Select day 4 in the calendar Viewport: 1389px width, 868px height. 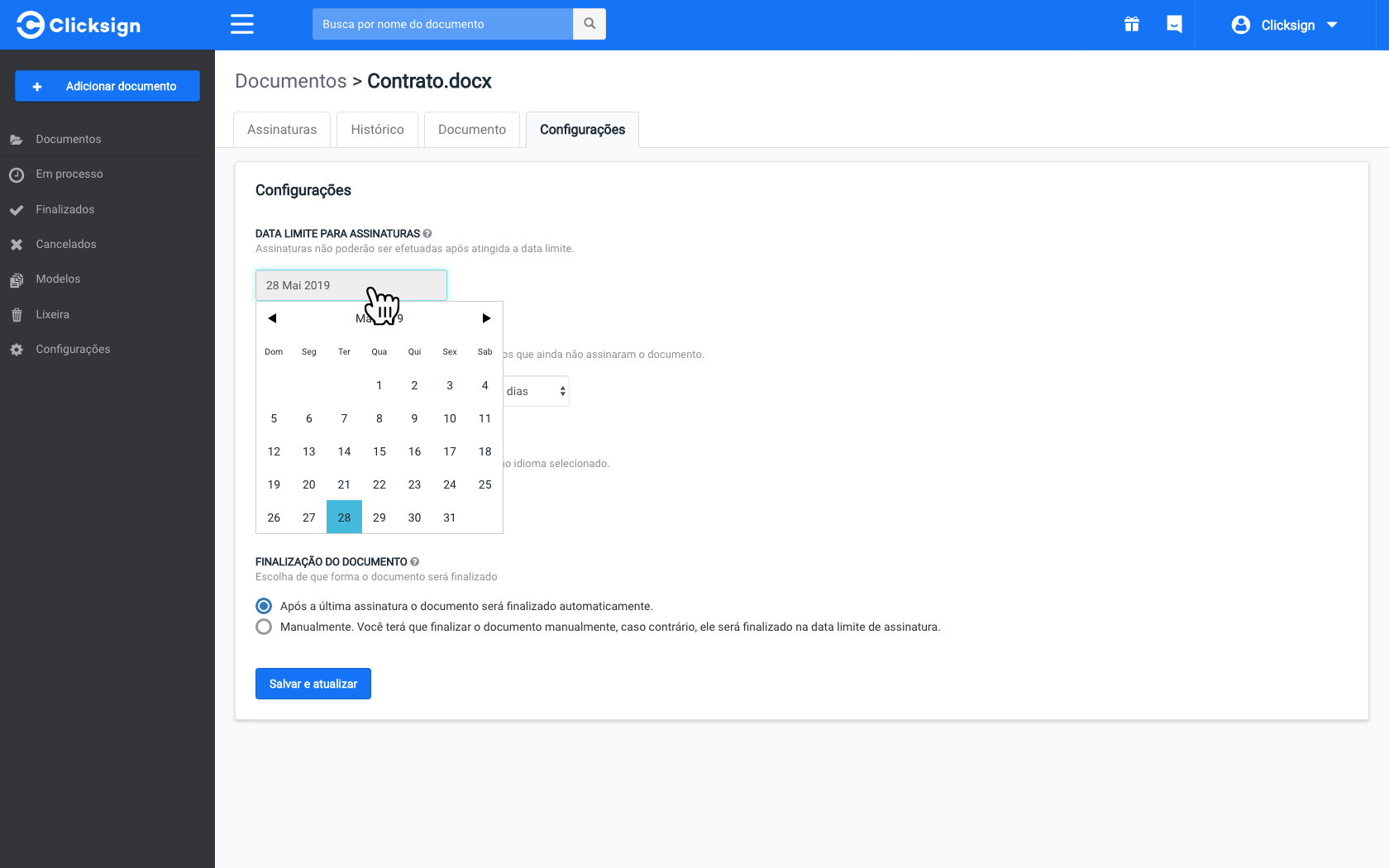click(485, 385)
